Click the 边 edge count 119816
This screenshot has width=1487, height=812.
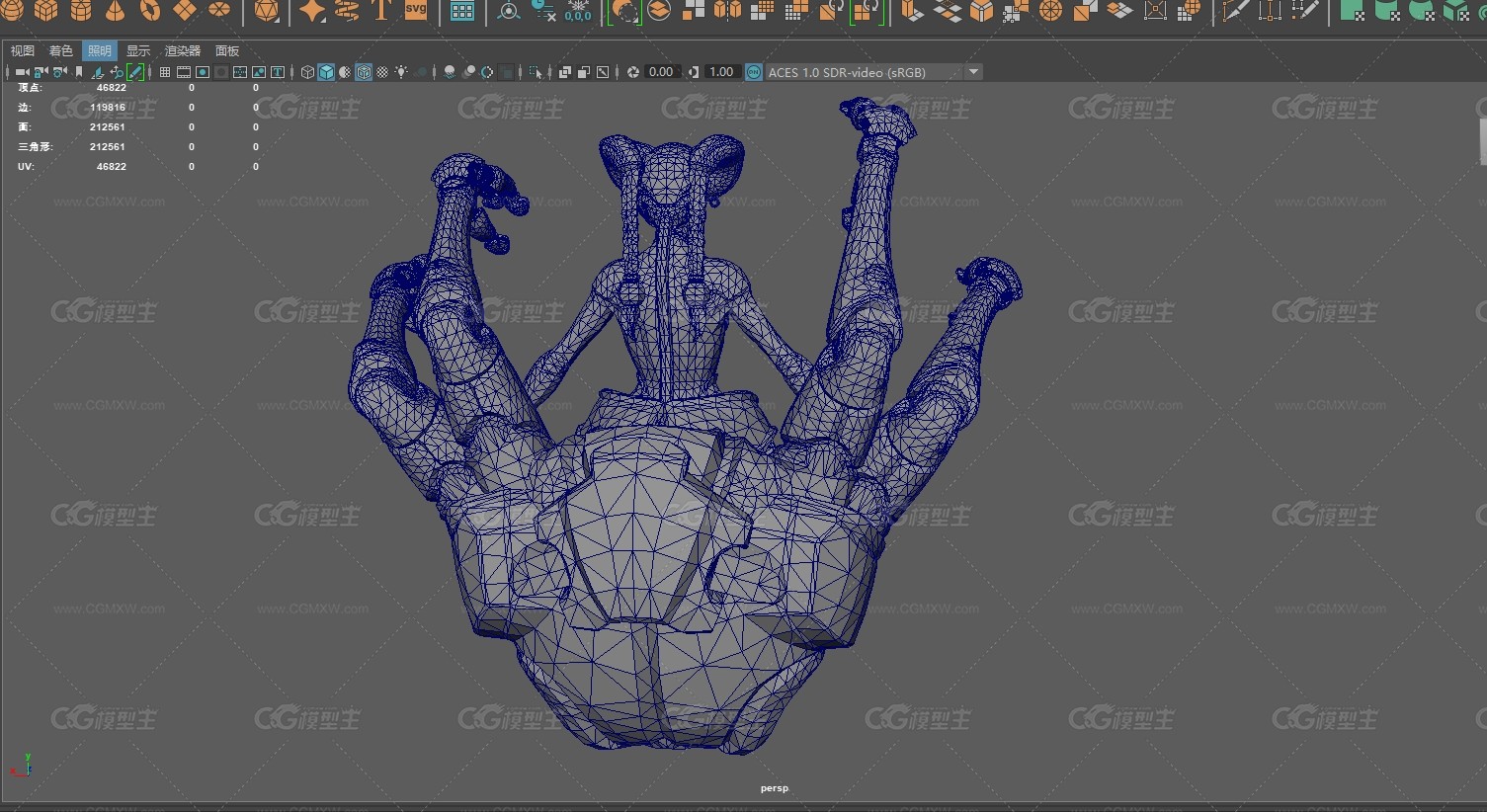(x=108, y=108)
